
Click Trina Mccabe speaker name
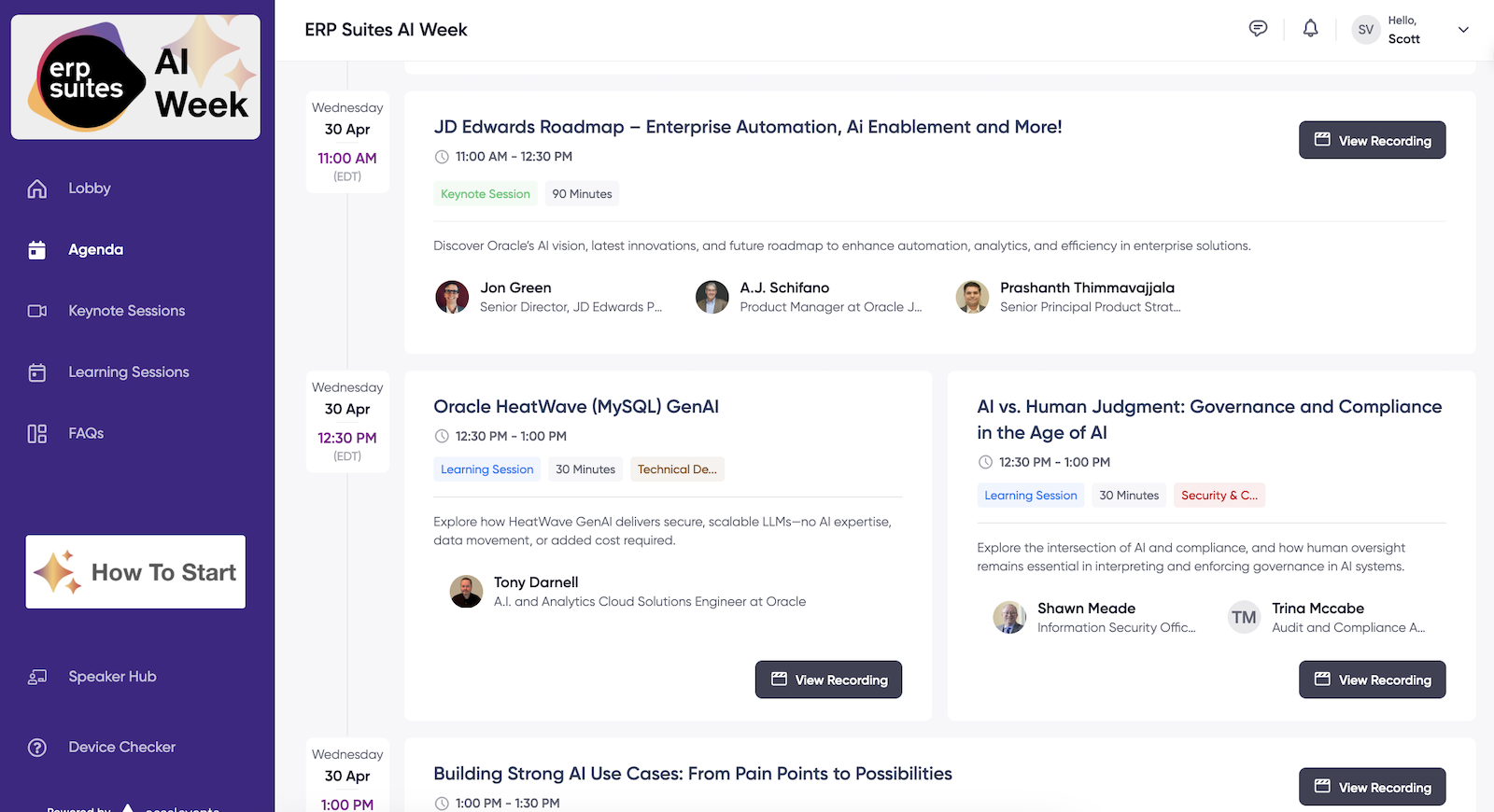[x=1318, y=609]
